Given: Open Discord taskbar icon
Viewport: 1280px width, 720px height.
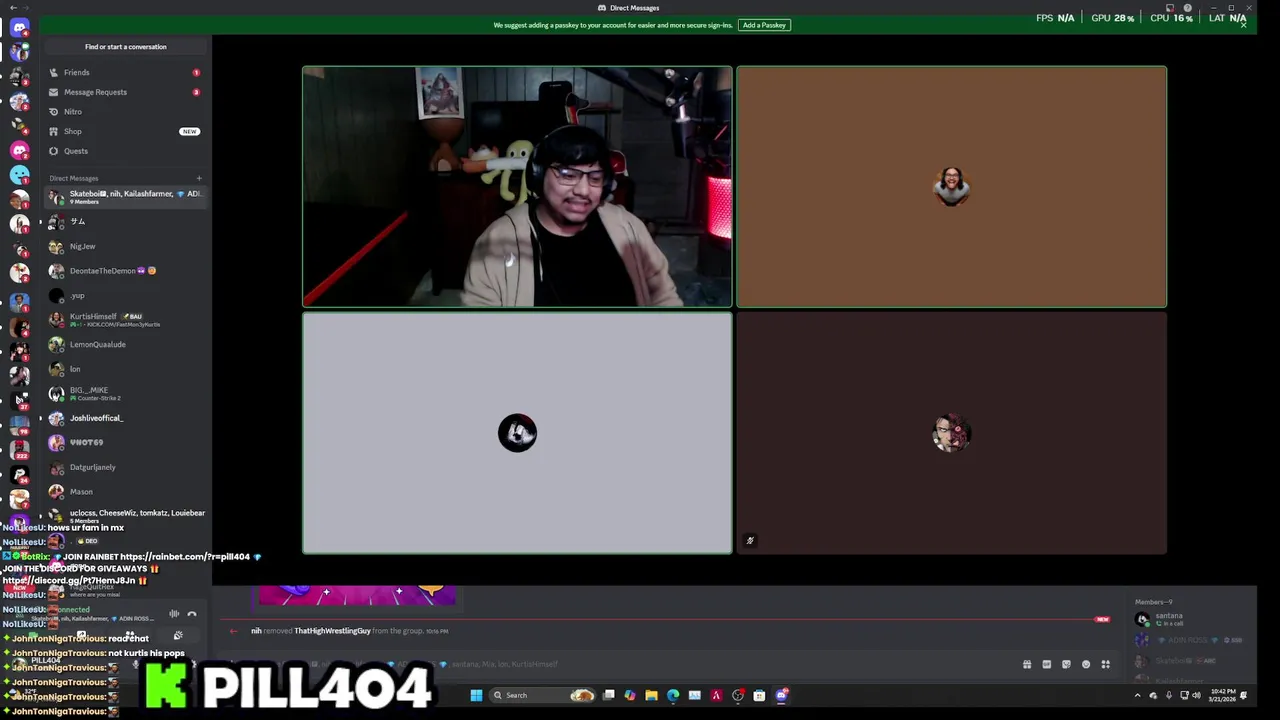Looking at the screenshot, I should pos(781,695).
